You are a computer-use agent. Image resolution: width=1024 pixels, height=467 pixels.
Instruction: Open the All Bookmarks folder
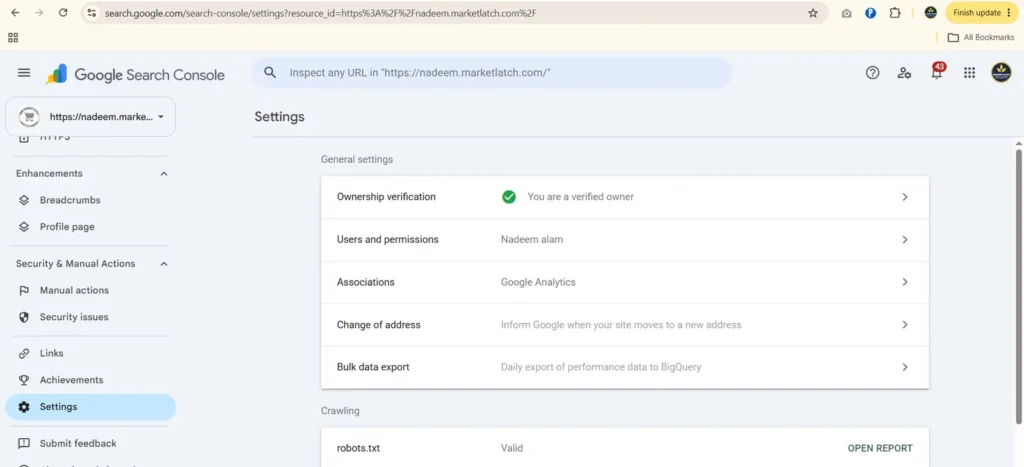coord(980,37)
